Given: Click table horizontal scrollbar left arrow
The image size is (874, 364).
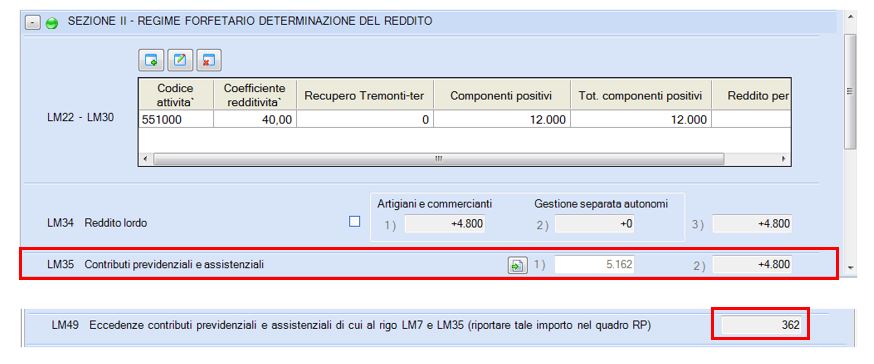Looking at the screenshot, I should point(145,159).
